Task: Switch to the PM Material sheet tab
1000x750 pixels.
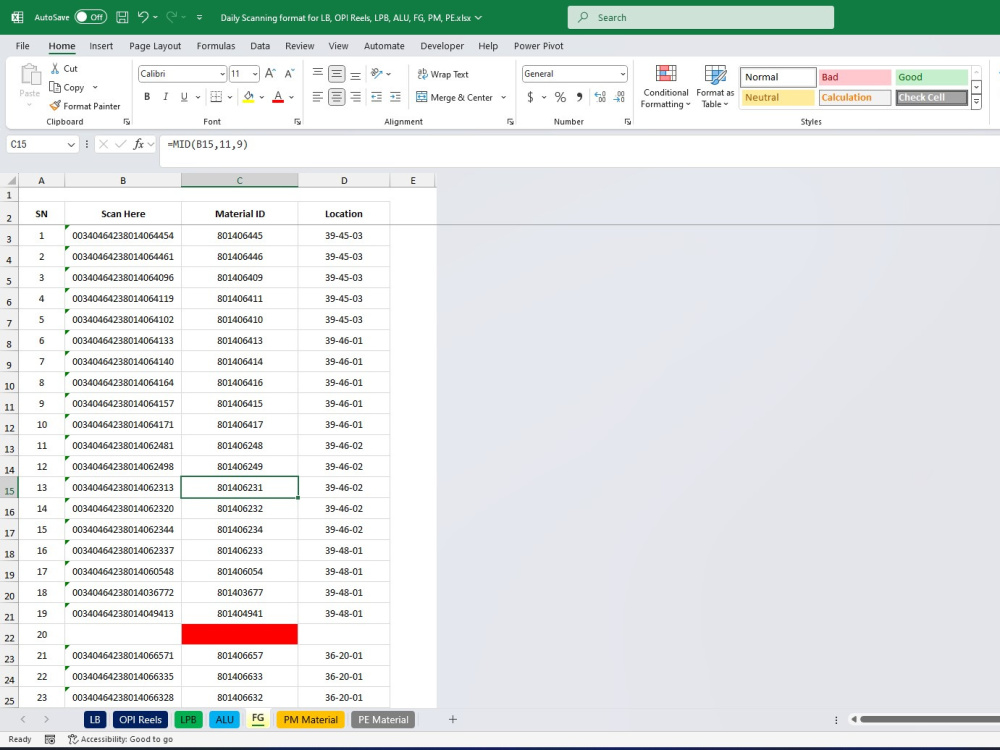Action: point(311,719)
